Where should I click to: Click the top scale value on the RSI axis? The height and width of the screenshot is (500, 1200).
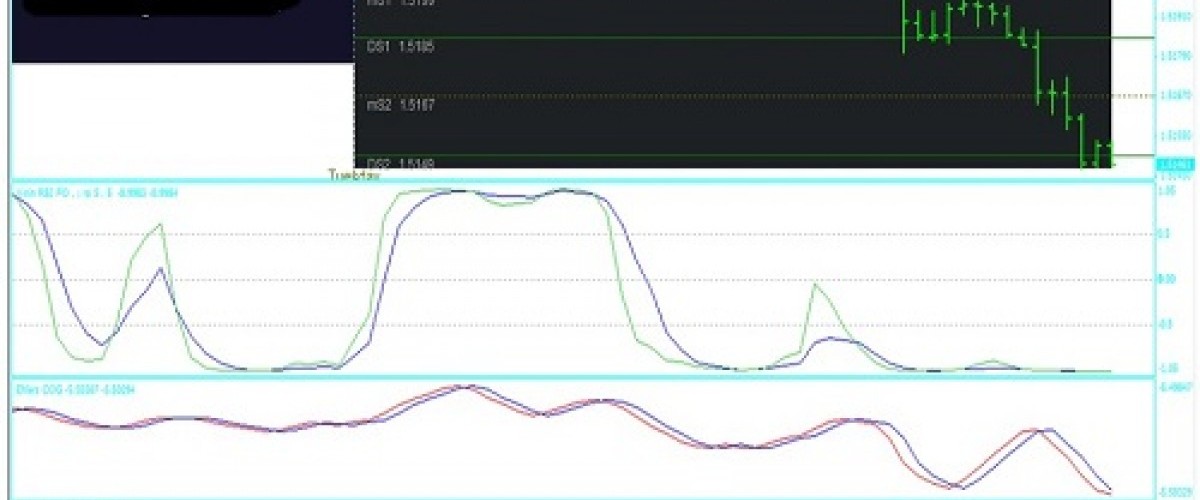(1165, 190)
